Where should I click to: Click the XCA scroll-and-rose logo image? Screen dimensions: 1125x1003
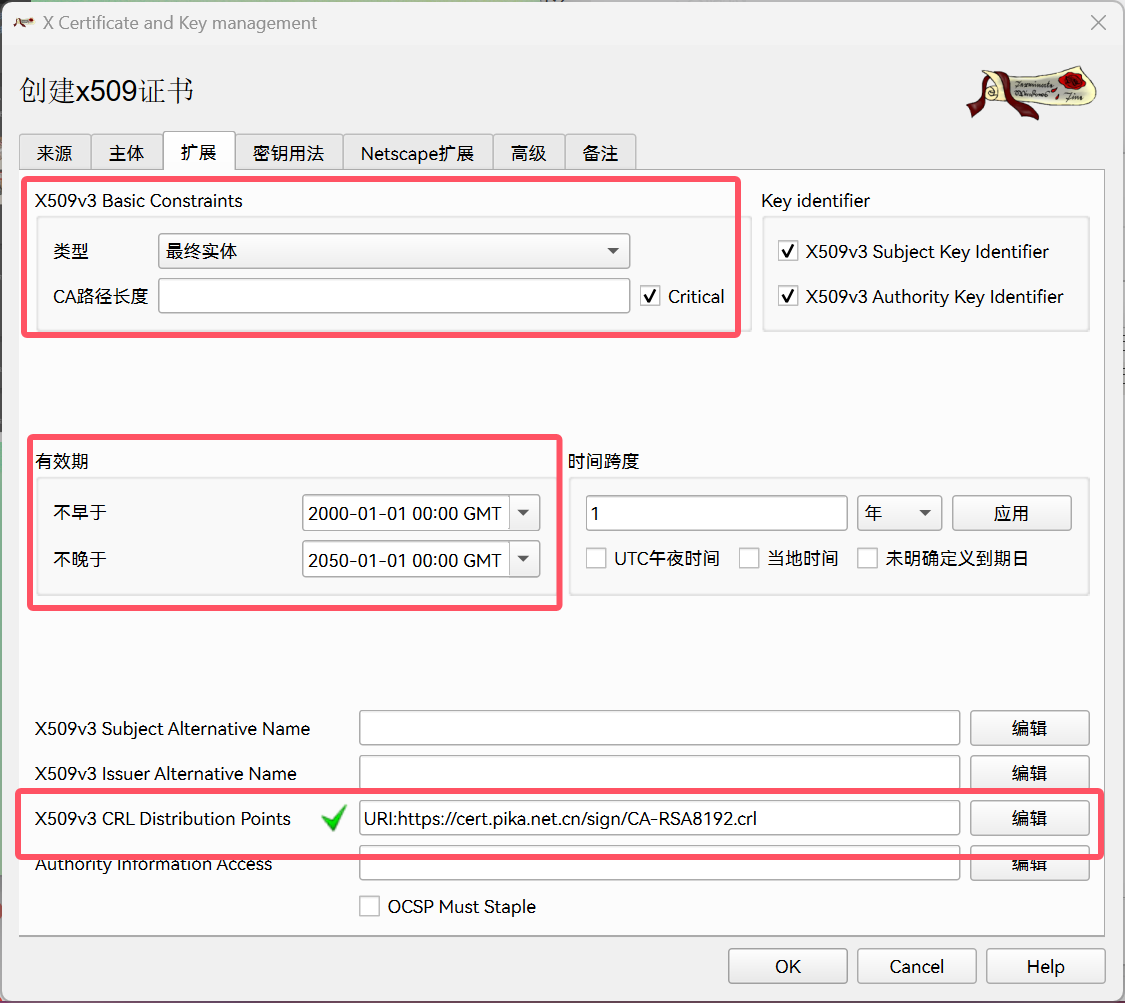1031,92
